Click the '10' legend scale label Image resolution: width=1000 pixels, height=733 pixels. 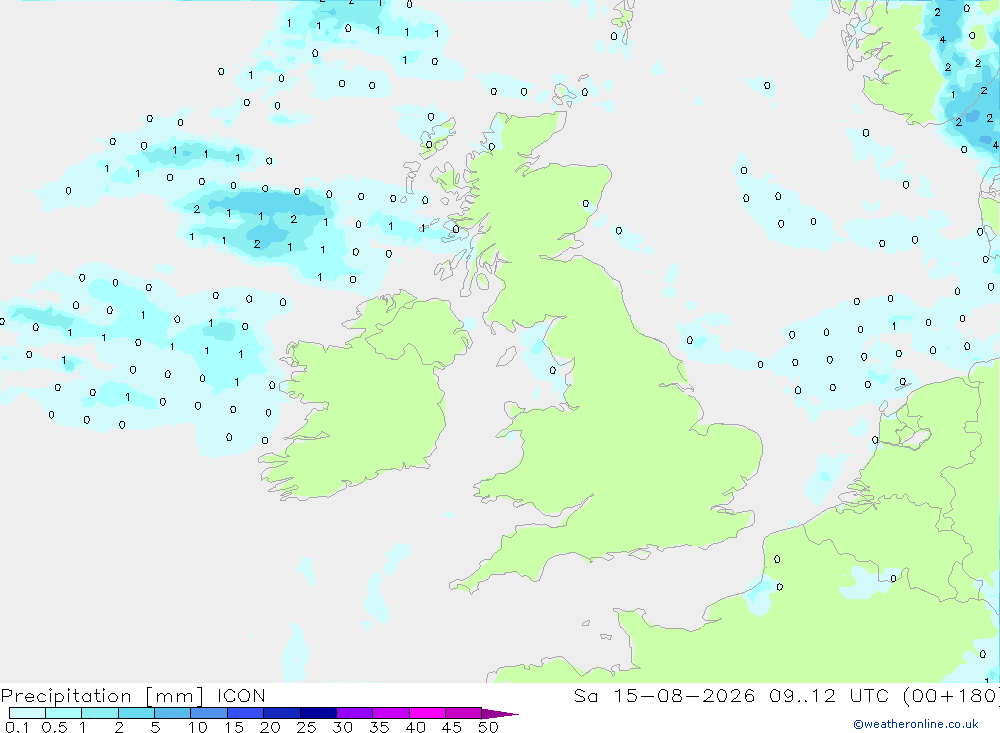(198, 727)
